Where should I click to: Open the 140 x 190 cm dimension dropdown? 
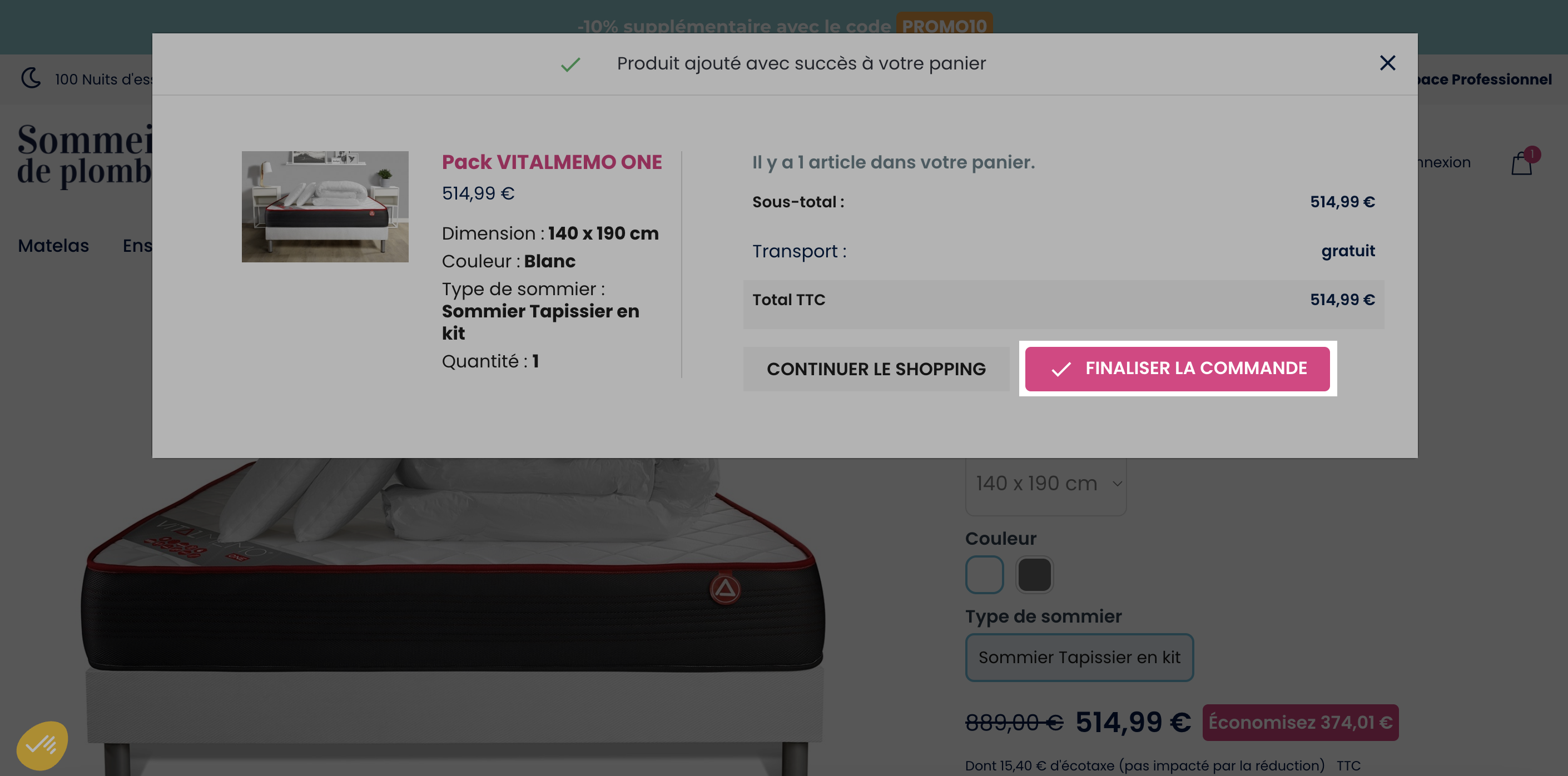pyautogui.click(x=1046, y=483)
